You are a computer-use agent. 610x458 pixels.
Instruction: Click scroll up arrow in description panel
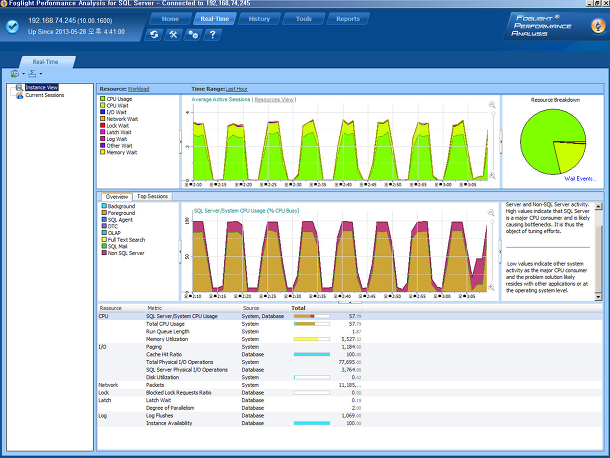(x=598, y=206)
